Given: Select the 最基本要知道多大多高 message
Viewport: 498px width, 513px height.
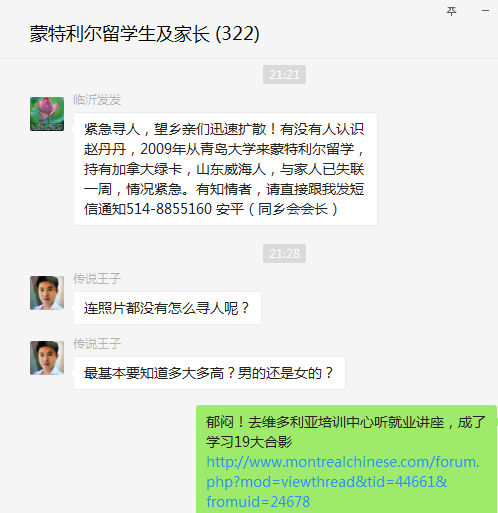Looking at the screenshot, I should 209,373.
